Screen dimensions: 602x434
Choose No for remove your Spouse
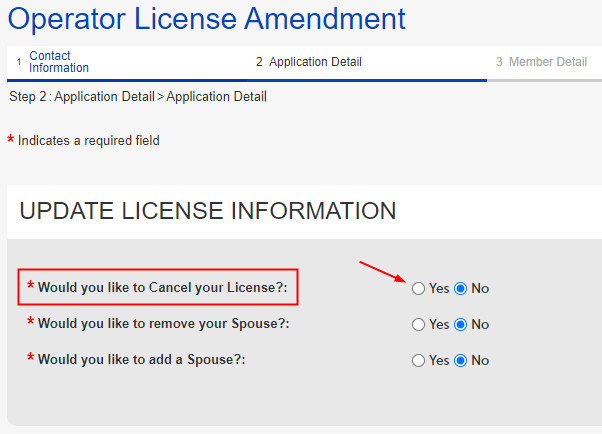(461, 324)
